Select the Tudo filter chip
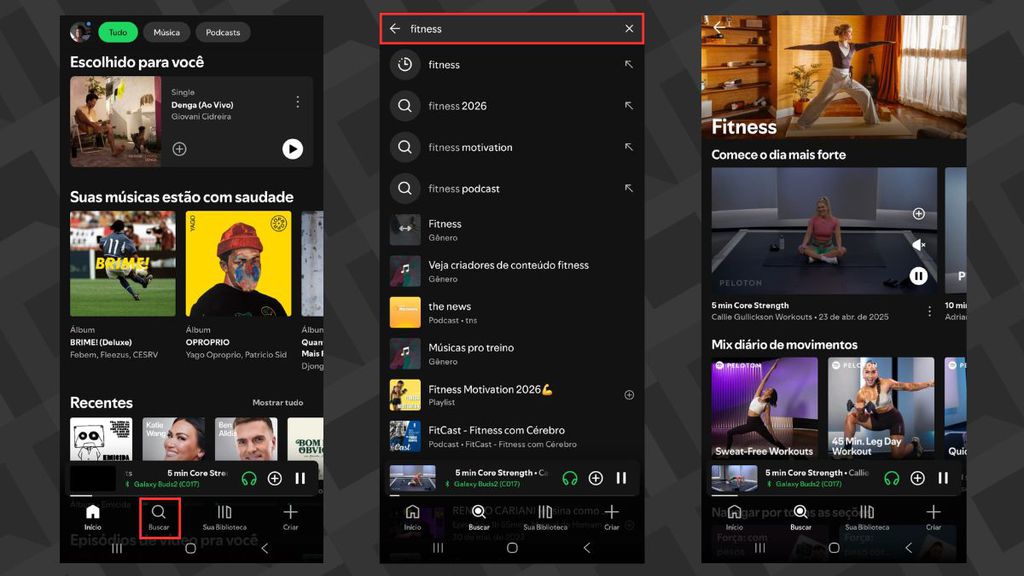This screenshot has width=1024, height=576. point(118,32)
